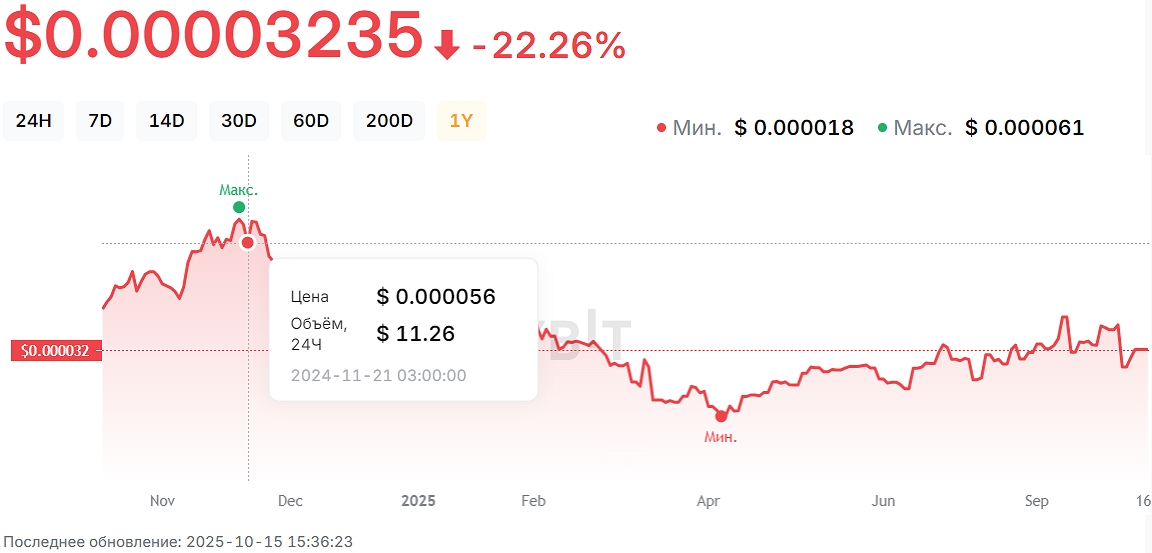Click the red hover point on the line
Image resolution: width=1152 pixels, height=553 pixels.
pos(248,242)
